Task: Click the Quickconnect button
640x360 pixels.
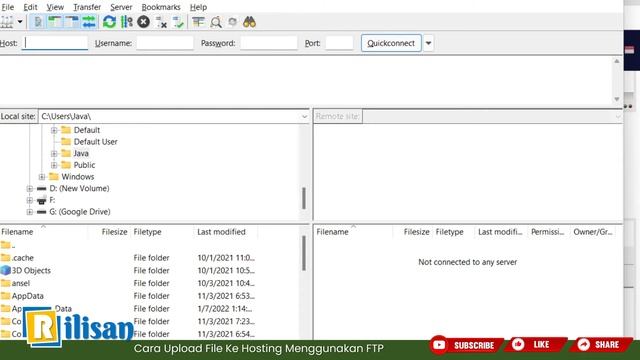Action: click(x=391, y=43)
